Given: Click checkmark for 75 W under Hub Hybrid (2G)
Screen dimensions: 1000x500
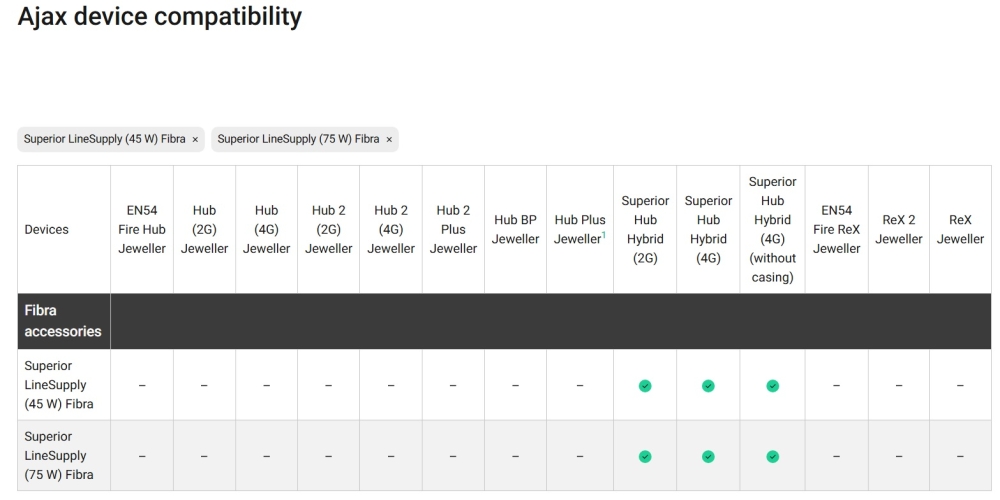Looking at the screenshot, I should 645,456.
